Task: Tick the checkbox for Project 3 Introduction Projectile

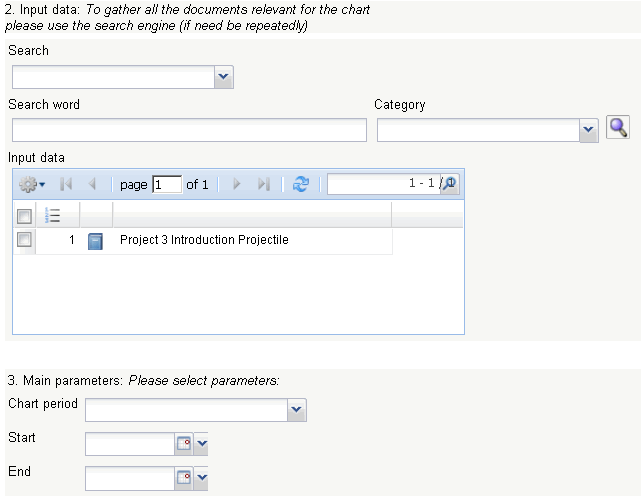Action: 25,240
